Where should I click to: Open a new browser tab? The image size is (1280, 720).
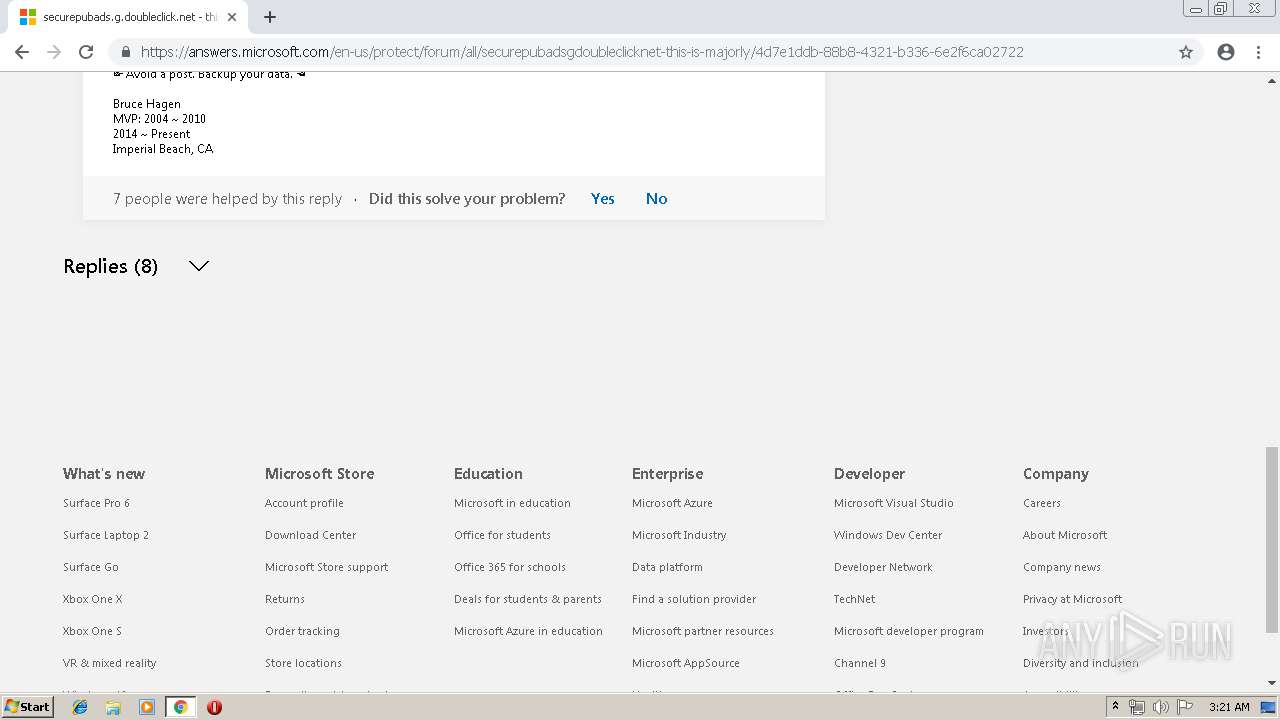click(x=270, y=17)
